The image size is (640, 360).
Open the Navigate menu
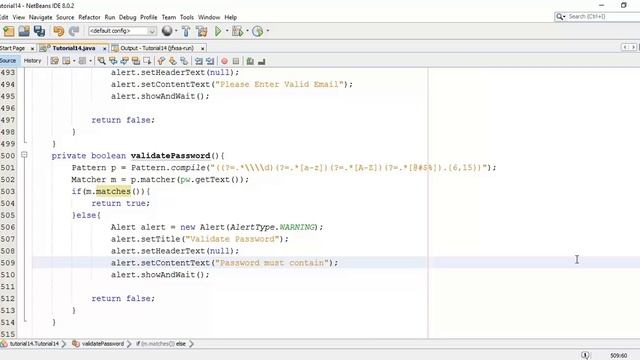coord(40,17)
